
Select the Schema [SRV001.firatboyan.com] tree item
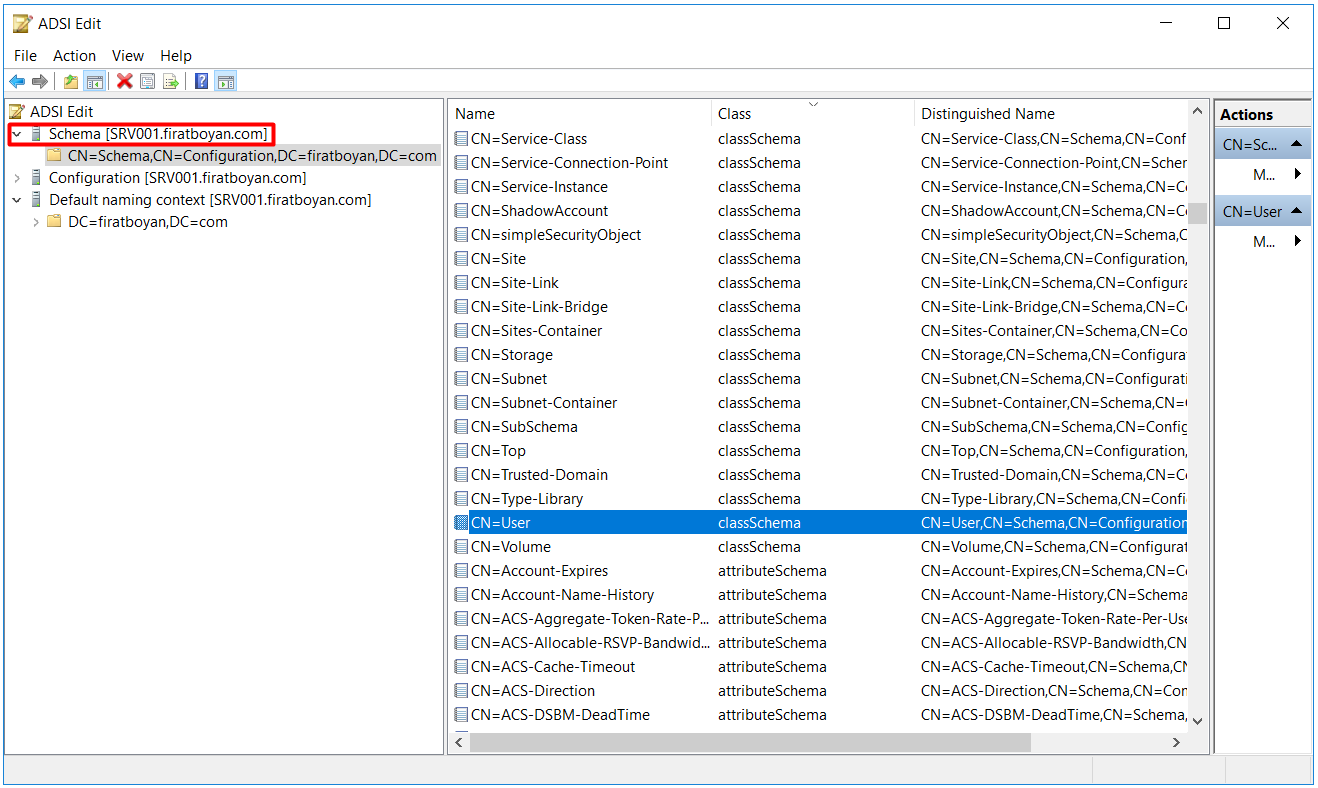click(x=158, y=134)
